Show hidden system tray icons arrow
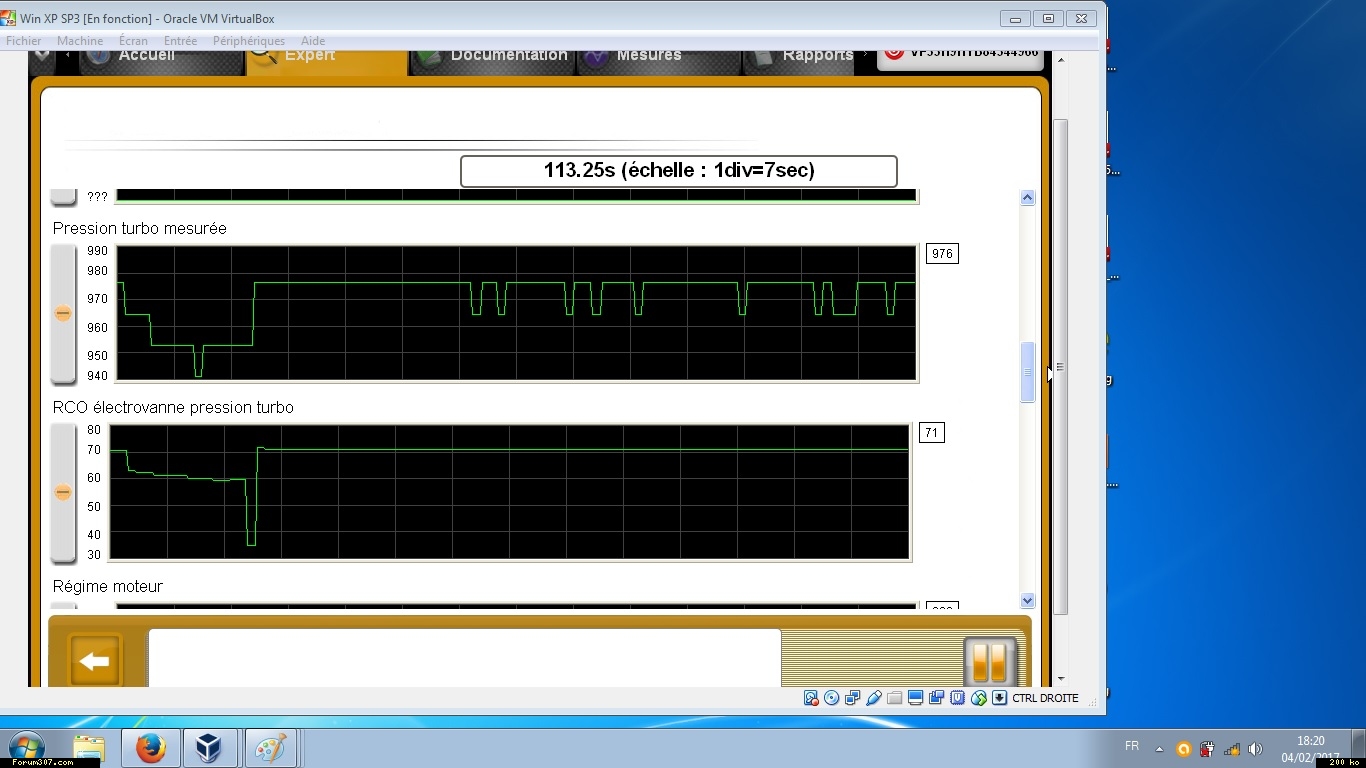The height and width of the screenshot is (768, 1366). [x=1159, y=748]
